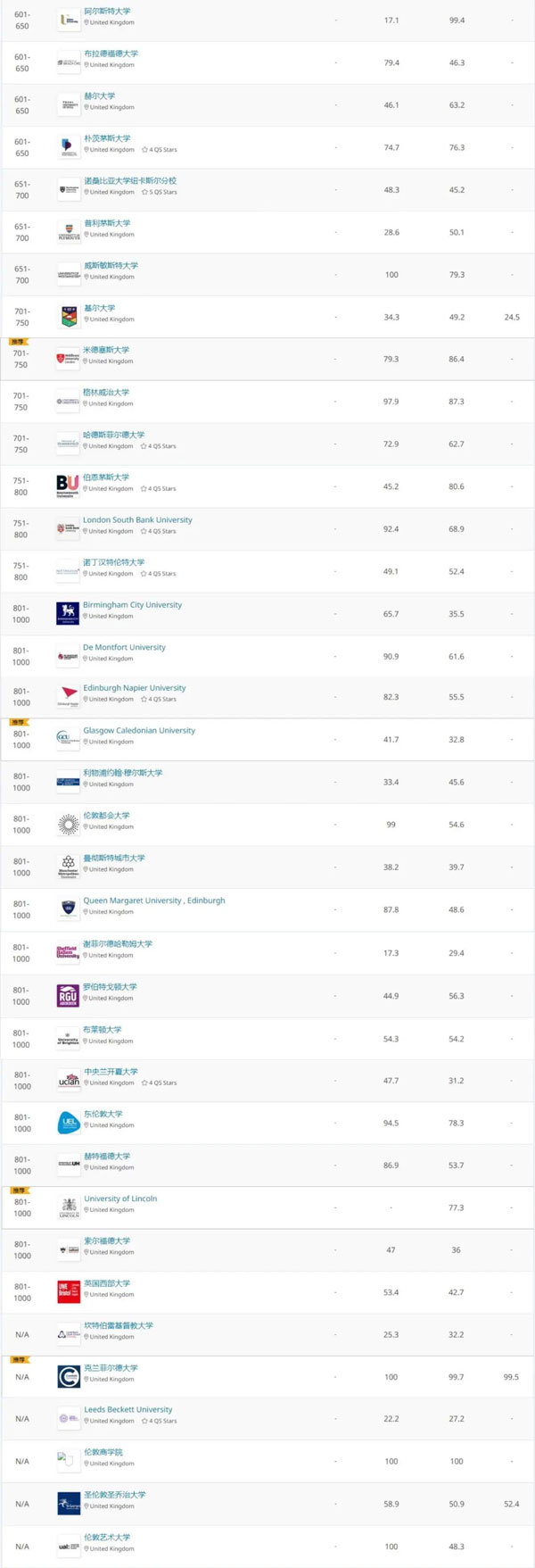The height and width of the screenshot is (1568, 535).
Task: Click 4 QS Stars badge for Edinburgh Napier
Action: [159, 700]
